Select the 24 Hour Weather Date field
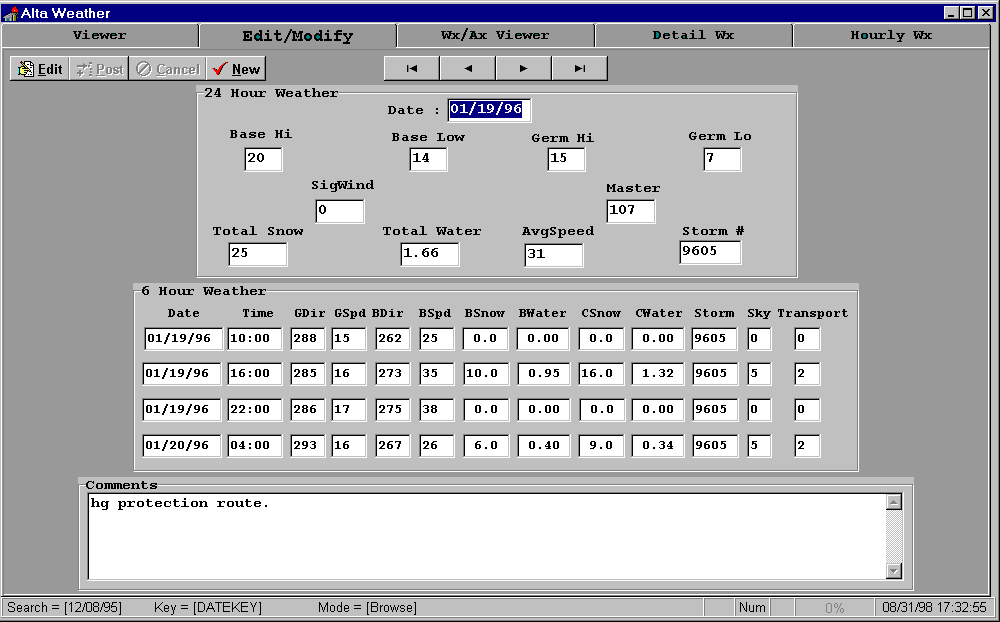The height and width of the screenshot is (622, 1000). click(x=488, y=110)
